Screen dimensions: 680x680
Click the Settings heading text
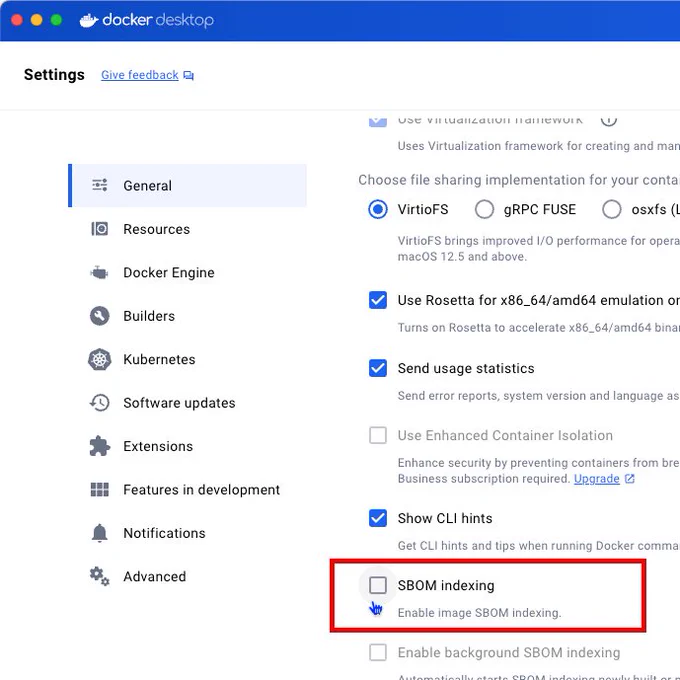coord(54,75)
